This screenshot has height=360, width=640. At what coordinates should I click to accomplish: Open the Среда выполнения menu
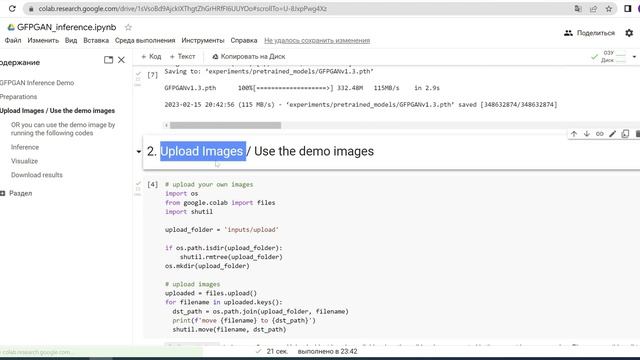tap(145, 40)
